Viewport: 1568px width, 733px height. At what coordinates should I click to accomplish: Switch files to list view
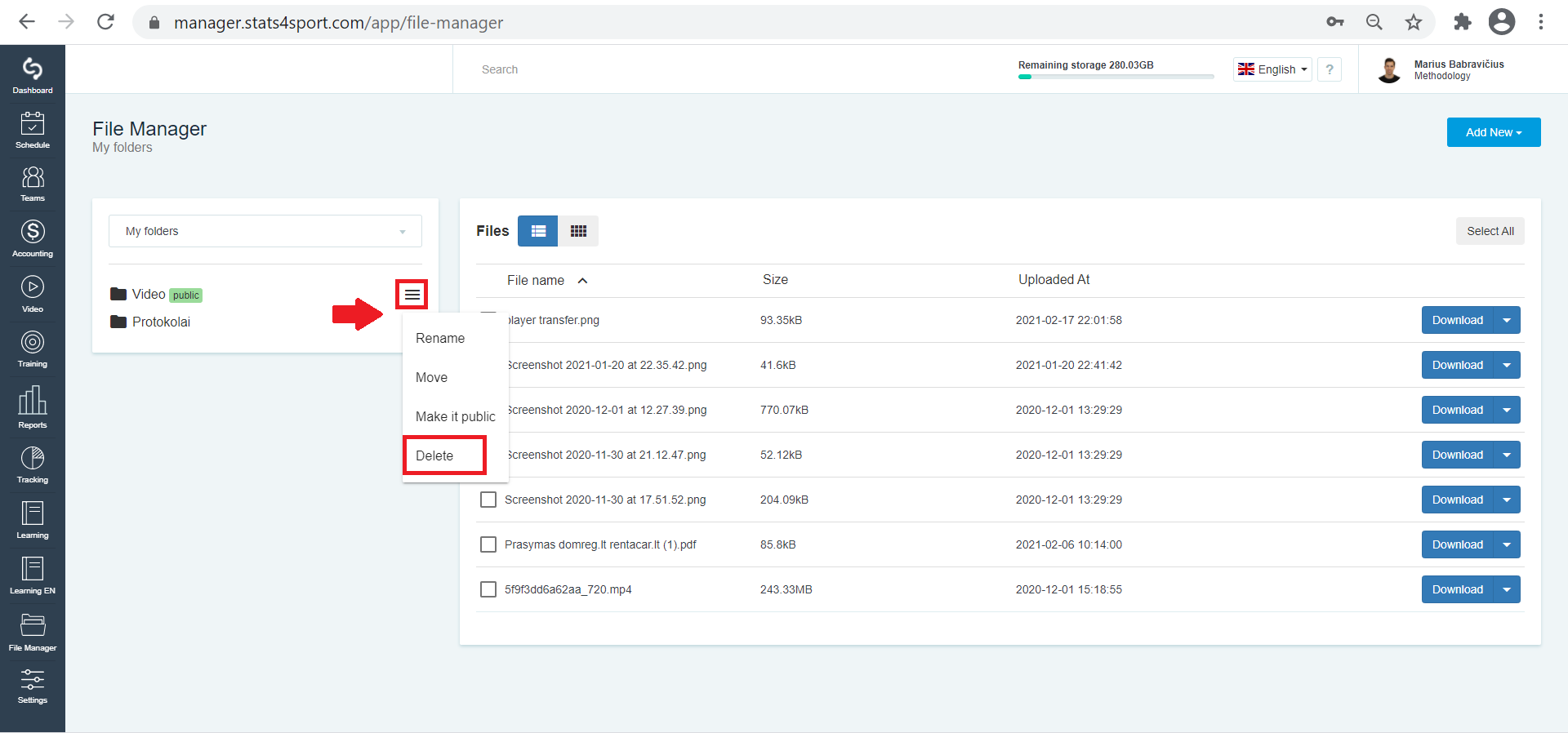tap(538, 231)
